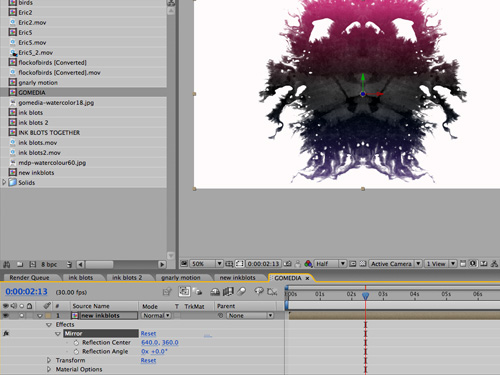
Task: Open the Normal blending mode dropdown
Action: click(x=156, y=315)
